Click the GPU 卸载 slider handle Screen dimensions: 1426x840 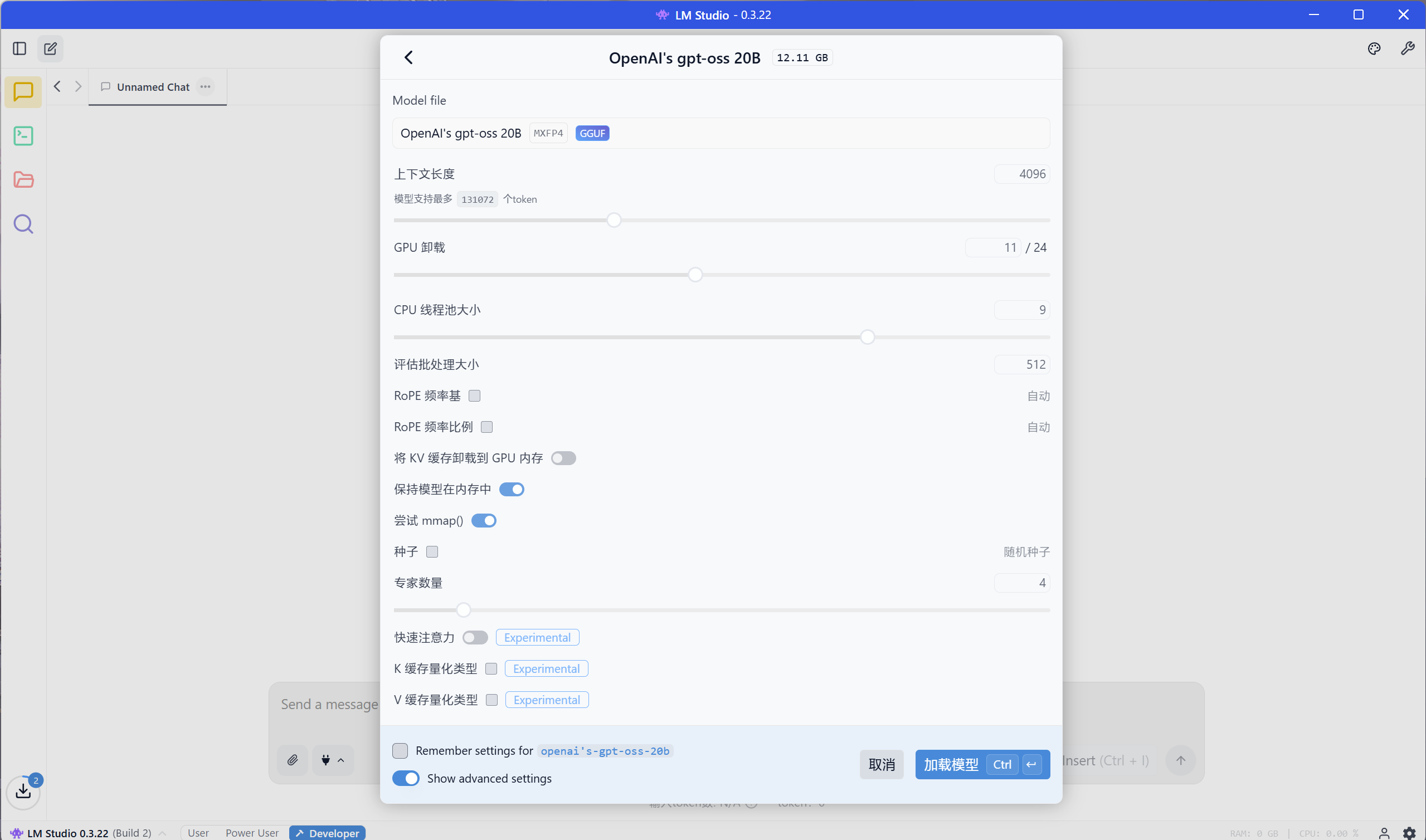(695, 275)
